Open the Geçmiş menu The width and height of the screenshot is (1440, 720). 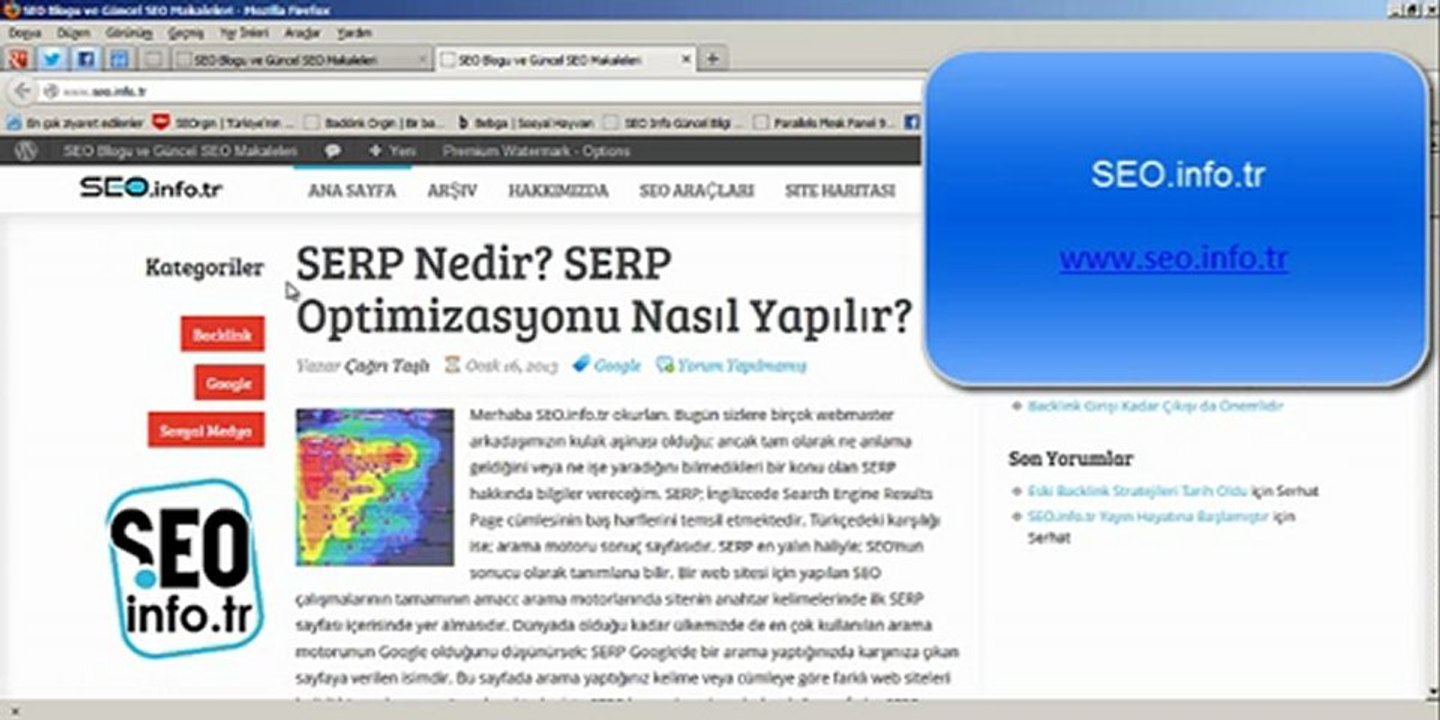click(185, 33)
